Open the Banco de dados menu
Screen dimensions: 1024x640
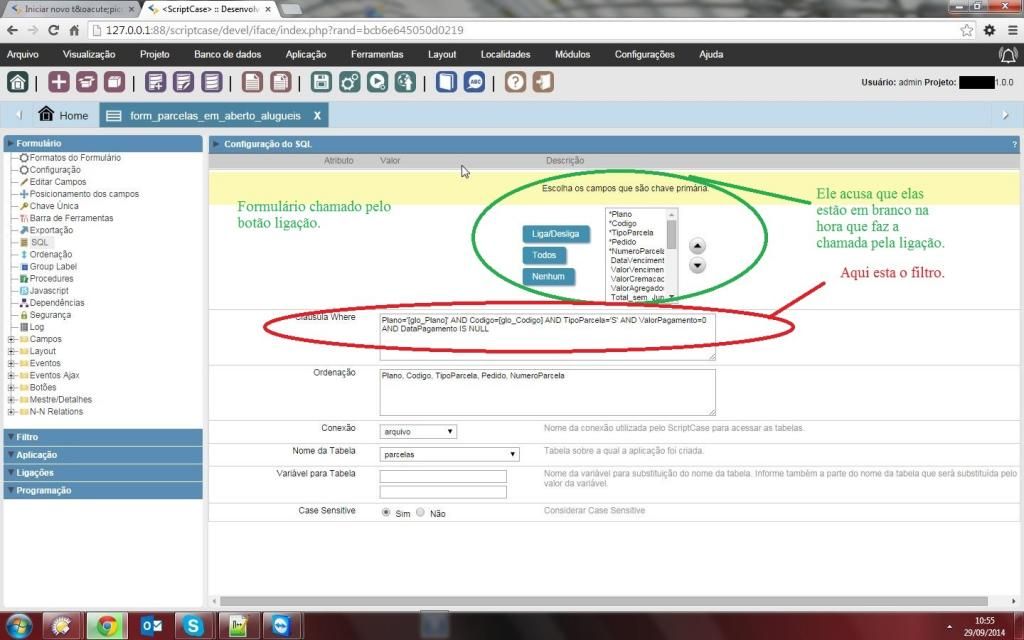[x=227, y=54]
